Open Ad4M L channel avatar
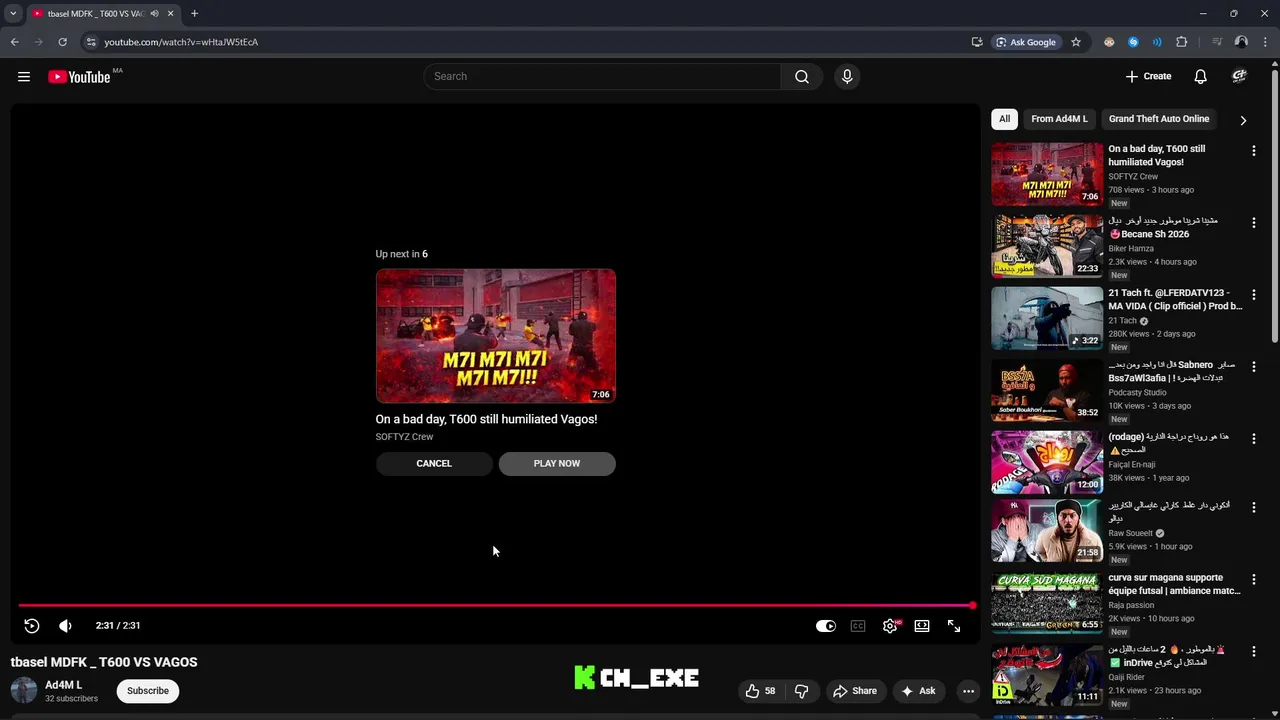The height and width of the screenshot is (720, 1280). tap(24, 690)
